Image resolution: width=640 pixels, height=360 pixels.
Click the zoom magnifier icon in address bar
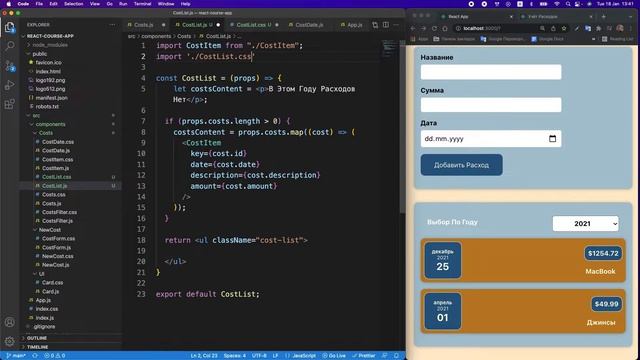[x=542, y=28]
